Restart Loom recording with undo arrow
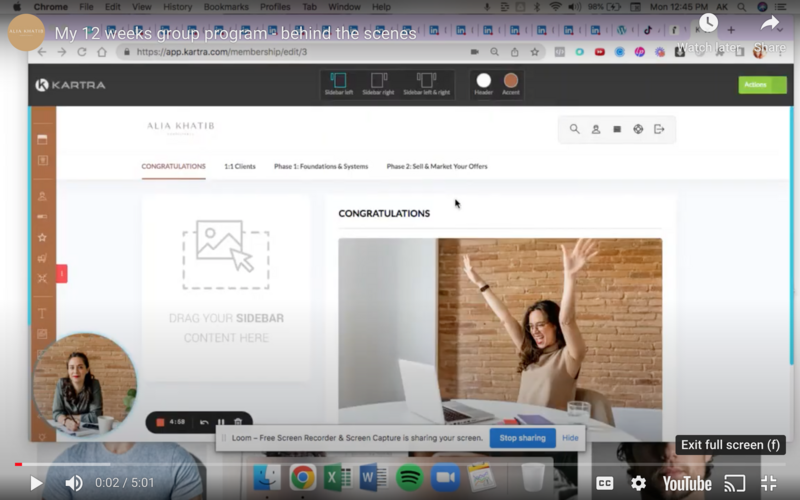800x500 pixels. pos(204,422)
